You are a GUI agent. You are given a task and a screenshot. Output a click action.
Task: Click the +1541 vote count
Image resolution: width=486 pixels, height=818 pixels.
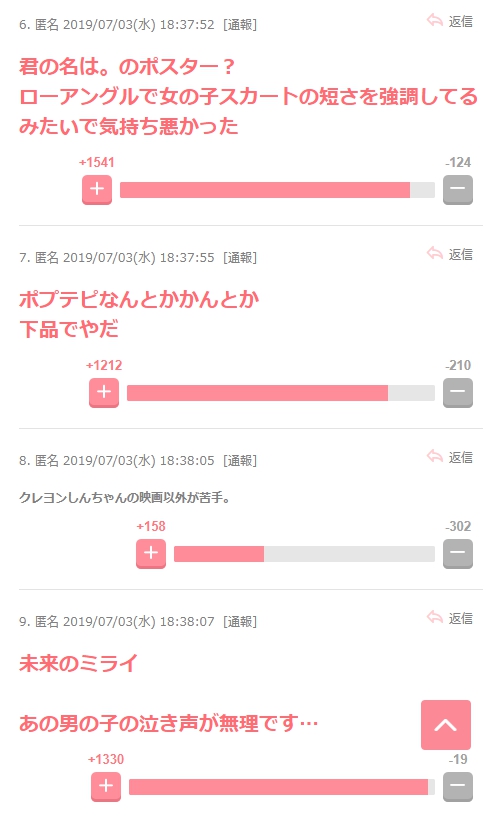[x=96, y=162]
